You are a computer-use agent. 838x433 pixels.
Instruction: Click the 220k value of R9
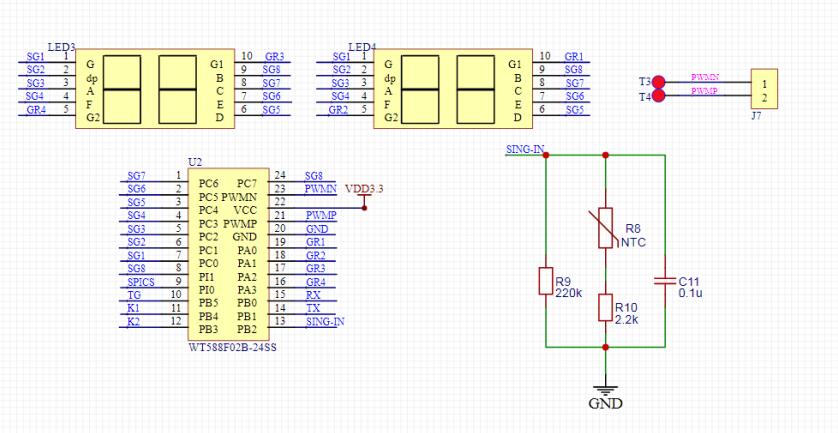point(569,293)
